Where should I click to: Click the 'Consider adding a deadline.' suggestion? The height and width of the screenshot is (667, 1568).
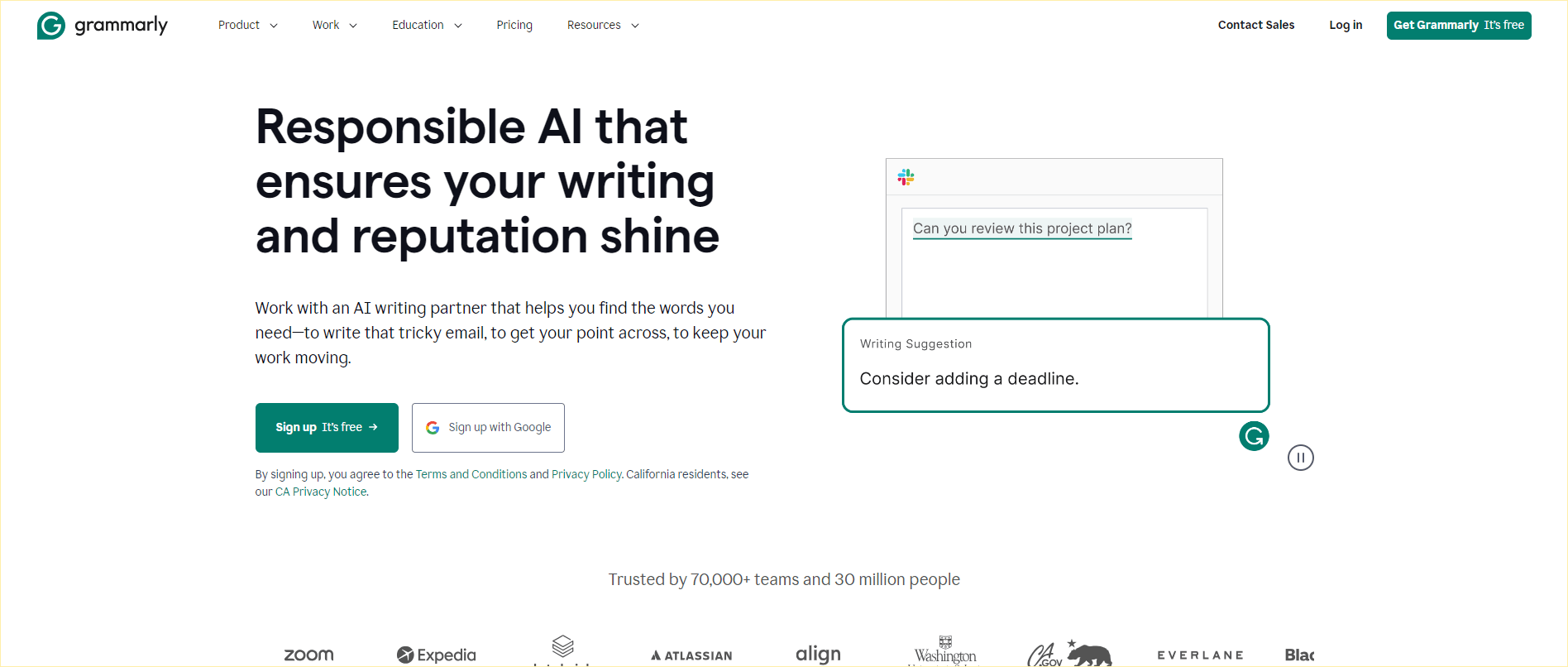[969, 379]
